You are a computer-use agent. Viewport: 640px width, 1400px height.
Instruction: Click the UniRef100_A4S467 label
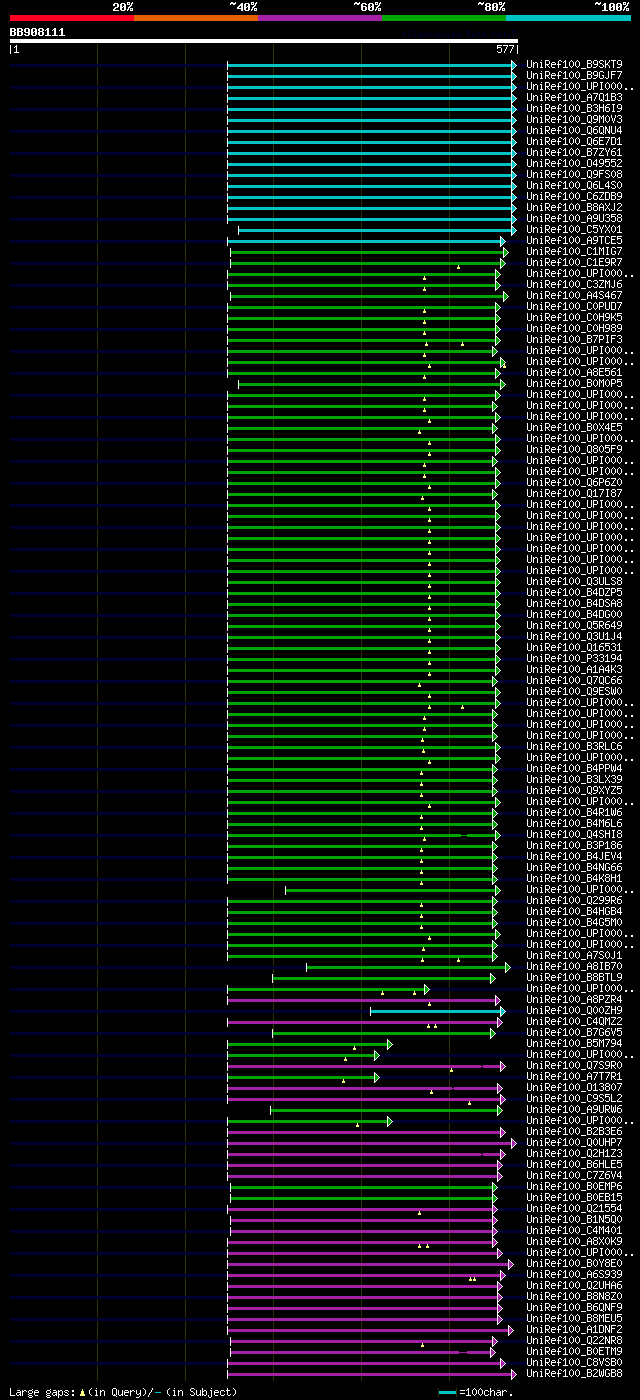click(x=574, y=295)
